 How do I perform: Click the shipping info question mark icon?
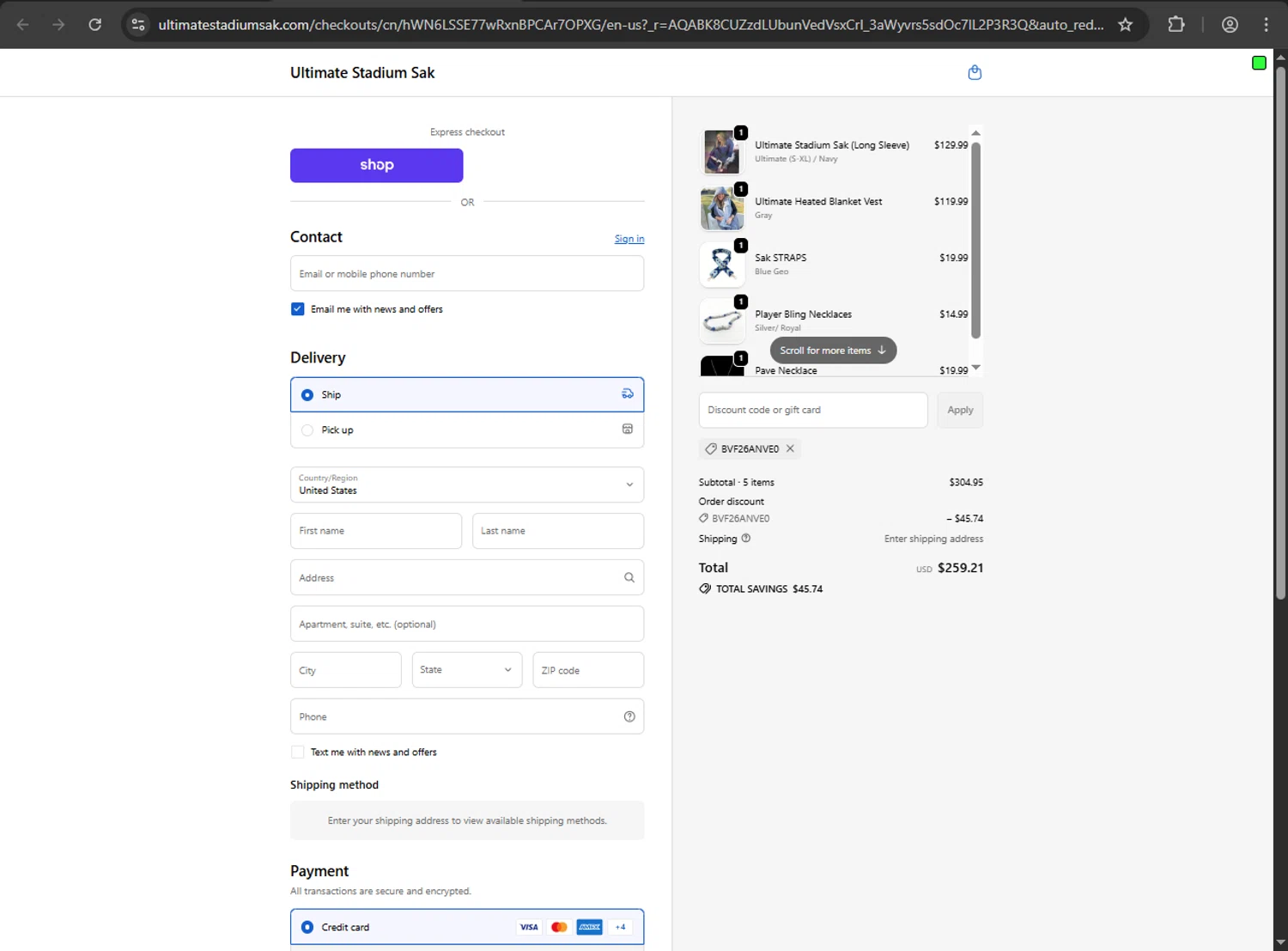[x=746, y=539]
